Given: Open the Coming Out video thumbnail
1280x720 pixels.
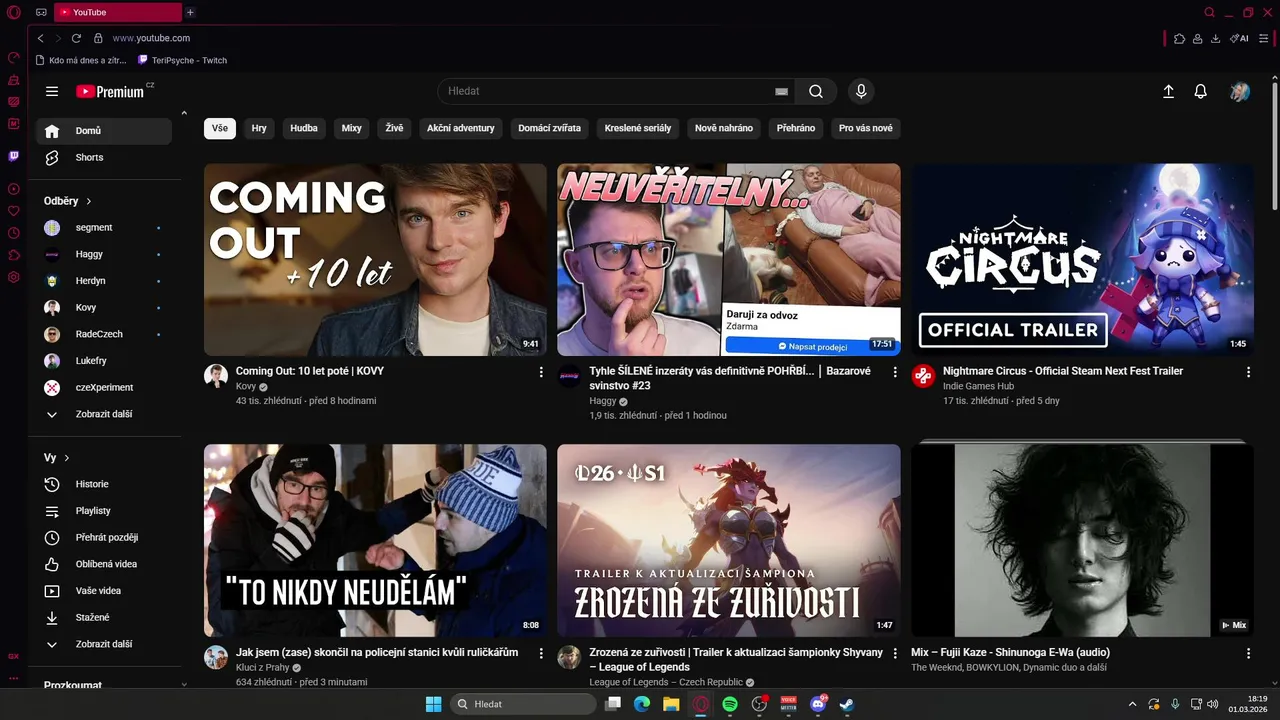Looking at the screenshot, I should [x=375, y=260].
